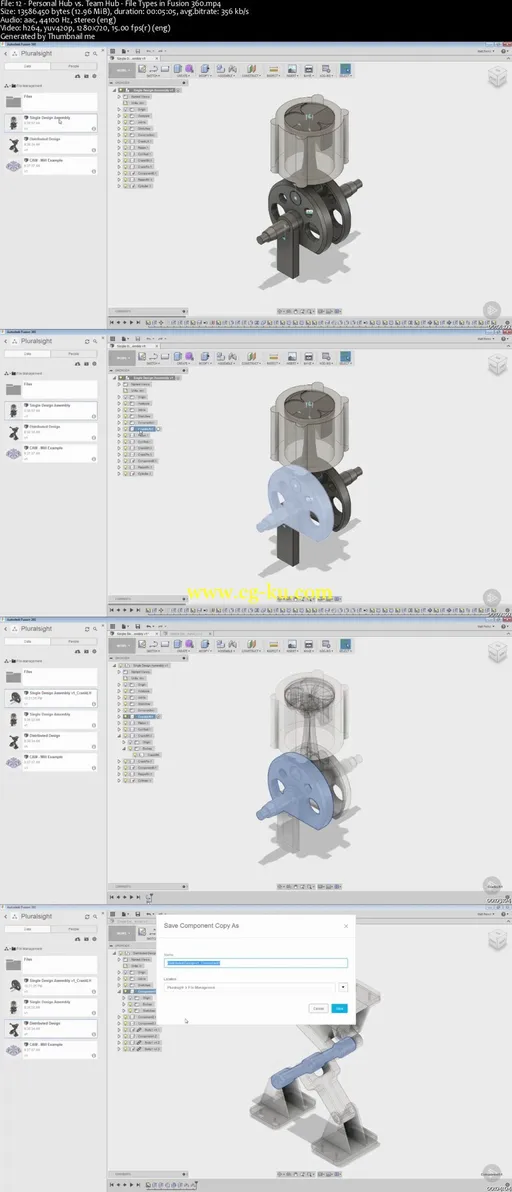The image size is (512, 1192).
Task: Click the data panel search icon in the first frame
Action: click(95, 53)
